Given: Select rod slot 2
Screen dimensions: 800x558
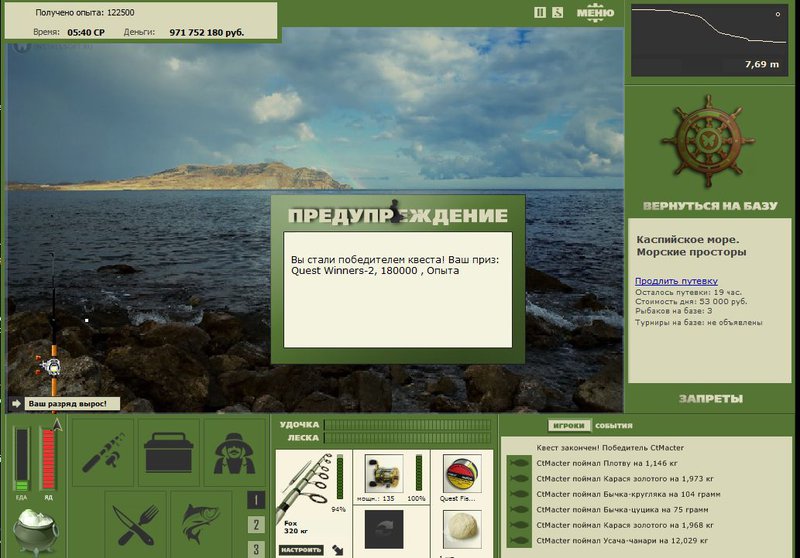Looking at the screenshot, I should coord(256,524).
